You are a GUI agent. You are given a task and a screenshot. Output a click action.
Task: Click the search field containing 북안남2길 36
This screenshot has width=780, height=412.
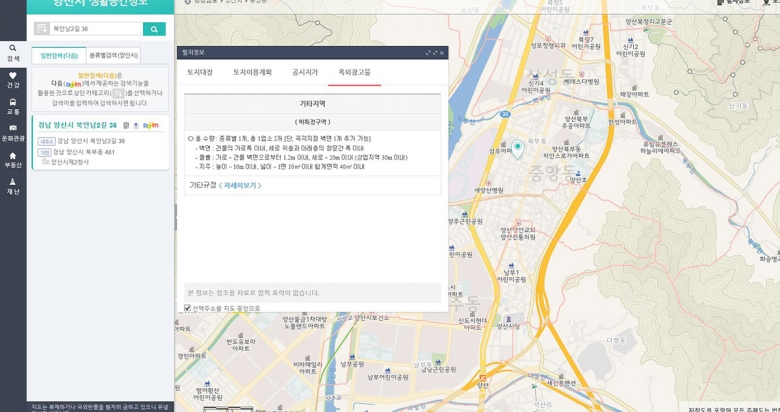pyautogui.click(x=96, y=29)
